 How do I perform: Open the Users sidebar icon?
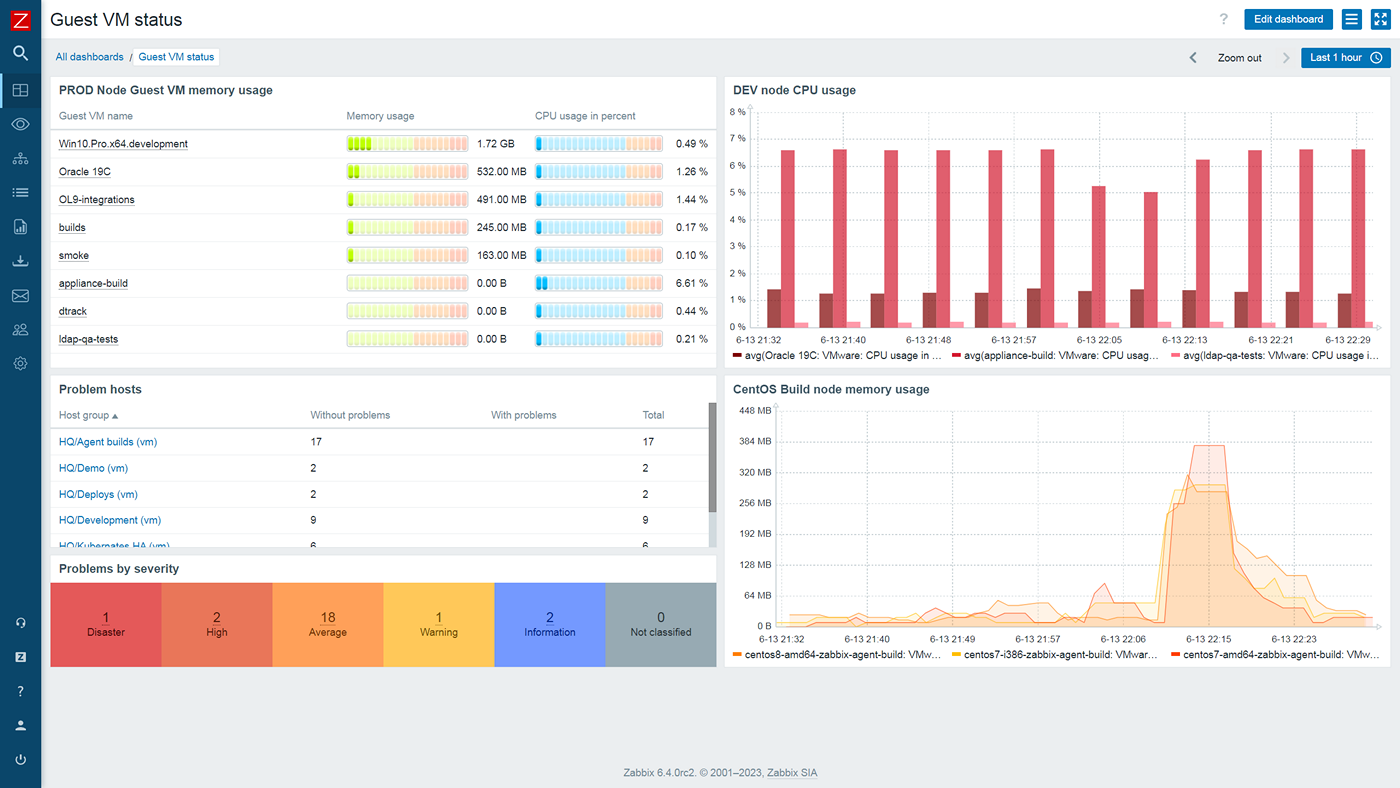20,329
